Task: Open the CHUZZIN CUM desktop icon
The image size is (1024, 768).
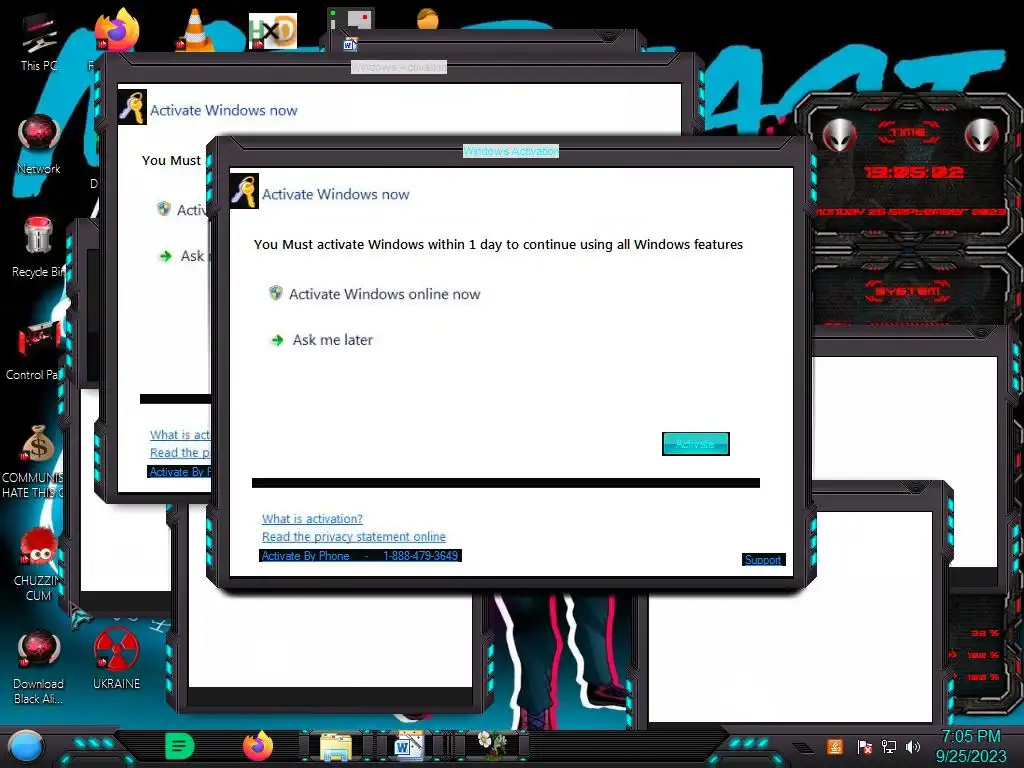Action: point(38,564)
